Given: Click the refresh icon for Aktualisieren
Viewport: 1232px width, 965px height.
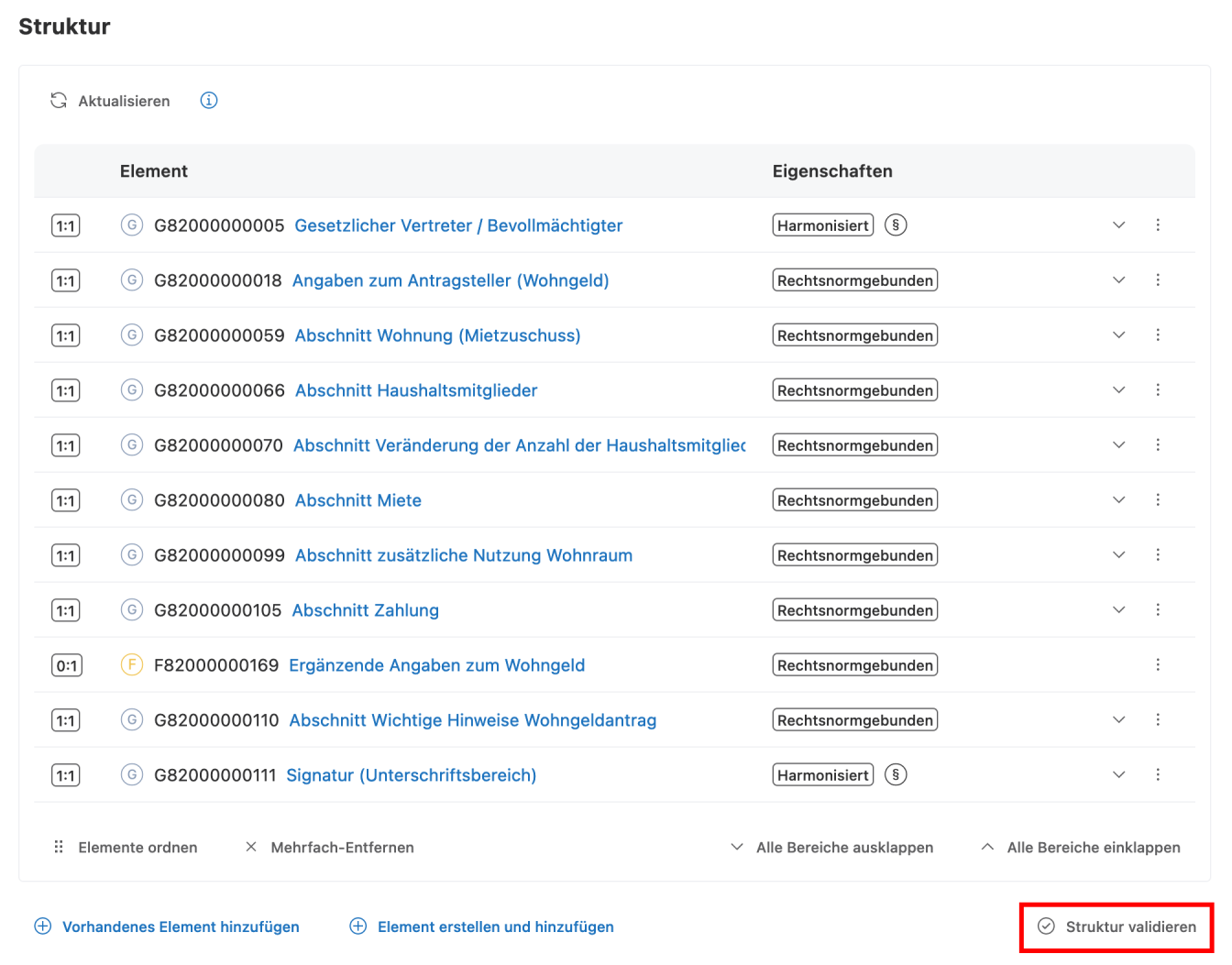Looking at the screenshot, I should click(x=59, y=101).
